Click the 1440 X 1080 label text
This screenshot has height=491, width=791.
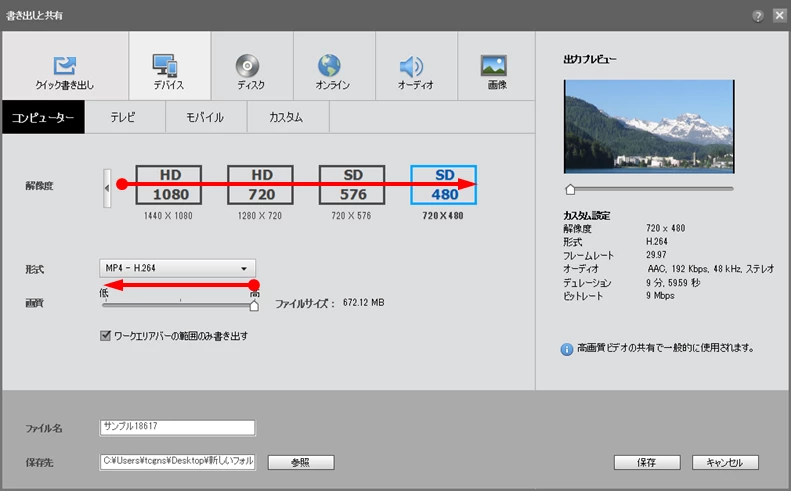coord(168,216)
